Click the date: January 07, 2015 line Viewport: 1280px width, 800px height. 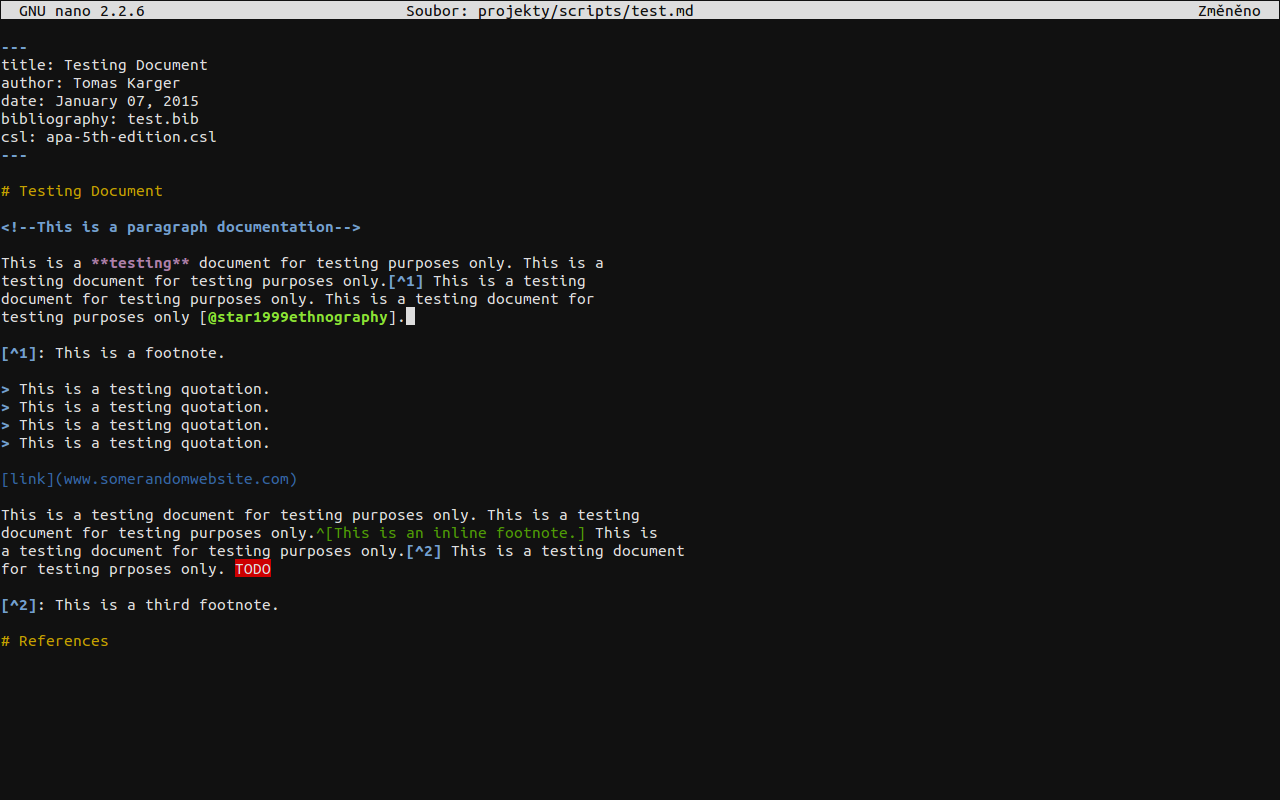click(100, 101)
